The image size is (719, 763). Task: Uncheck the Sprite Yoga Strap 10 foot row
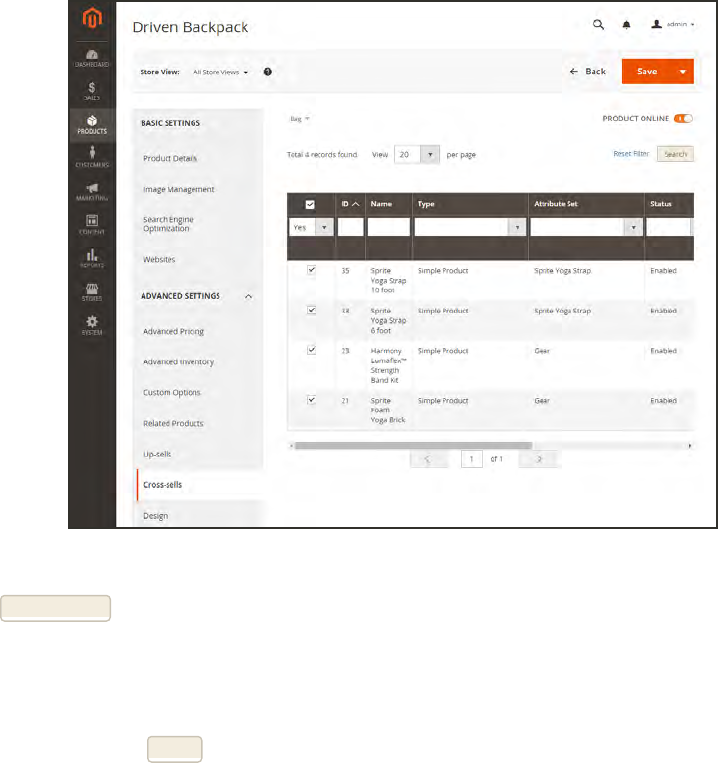point(311,270)
